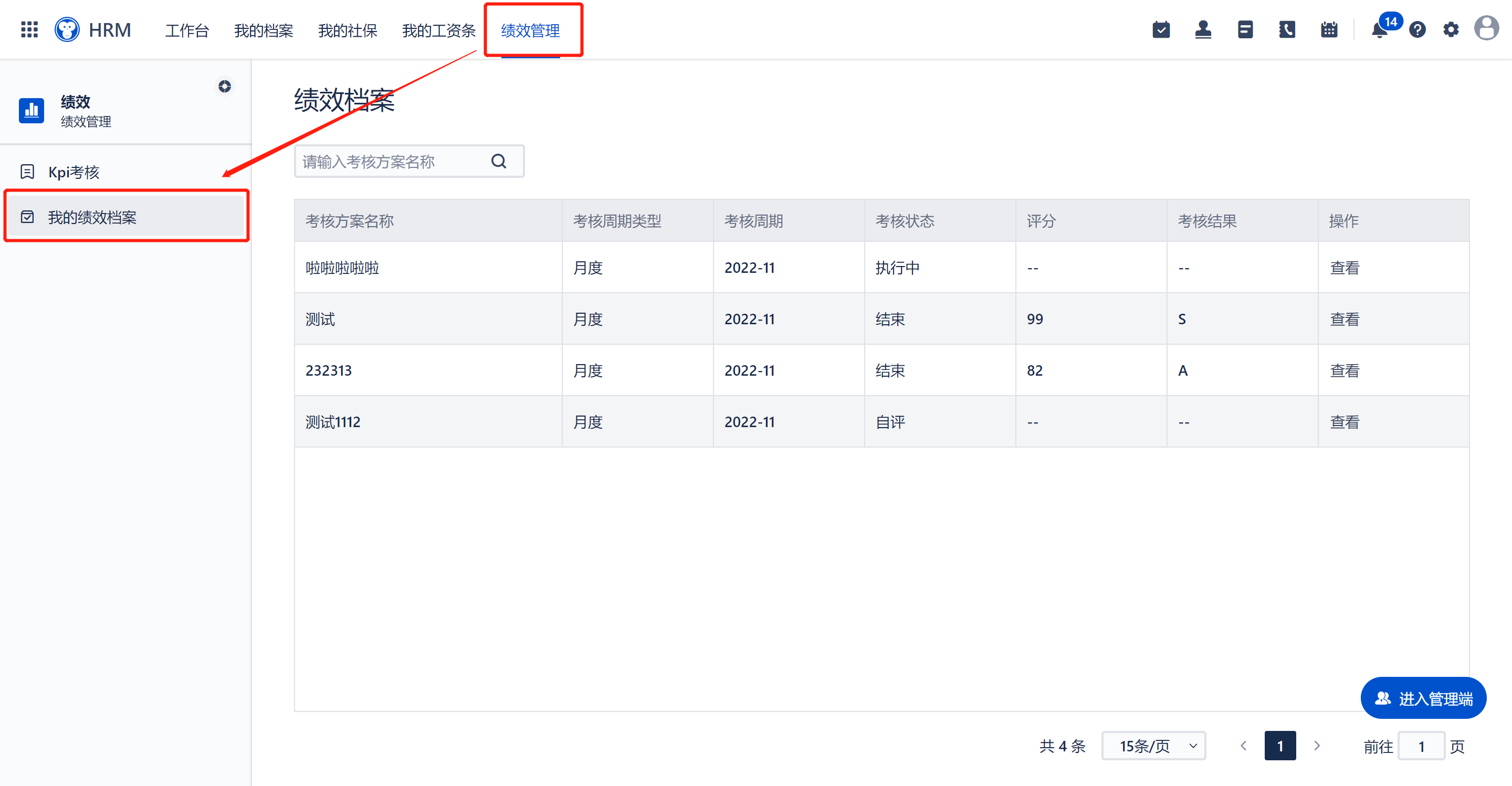Open the calendar icon in header
Screen dimensions: 1512x786
1329,29
